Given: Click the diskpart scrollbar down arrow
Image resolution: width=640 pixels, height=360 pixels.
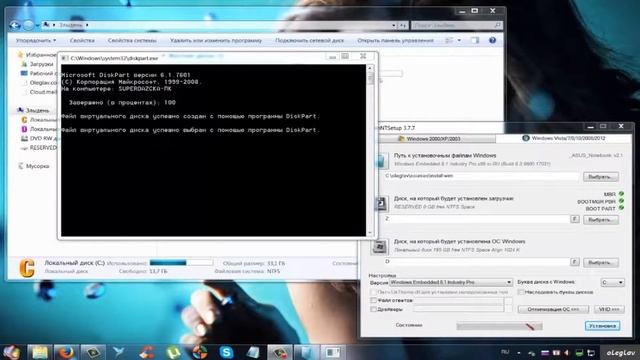Looking at the screenshot, I should click(x=370, y=233).
